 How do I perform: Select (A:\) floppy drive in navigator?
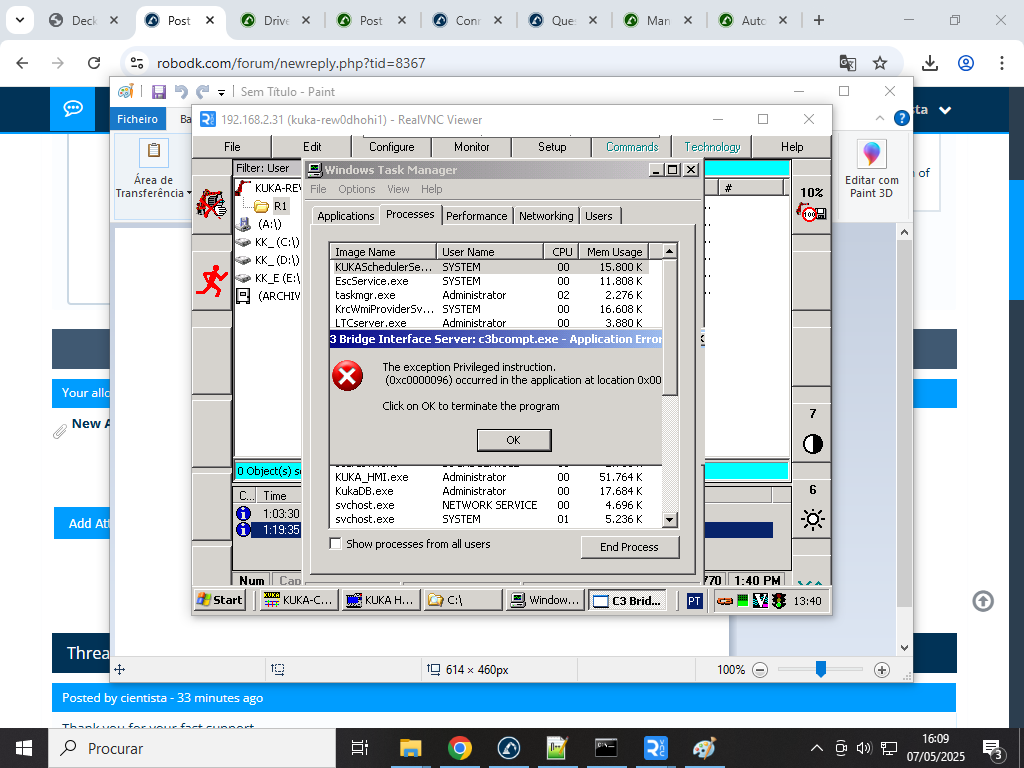click(x=260, y=224)
